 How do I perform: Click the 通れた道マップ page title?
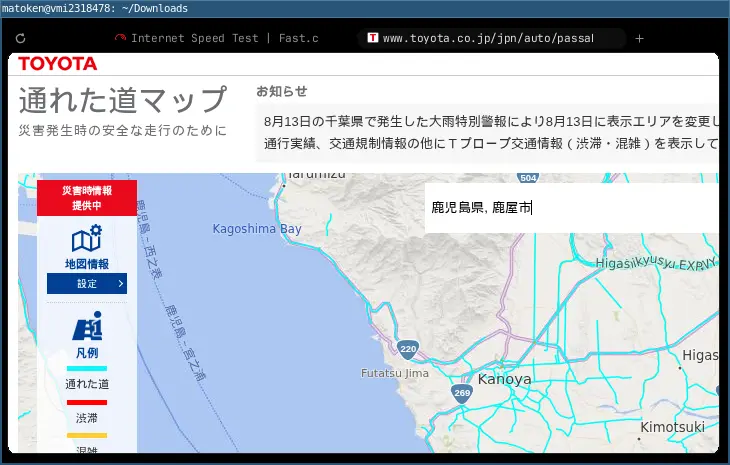click(x=122, y=100)
